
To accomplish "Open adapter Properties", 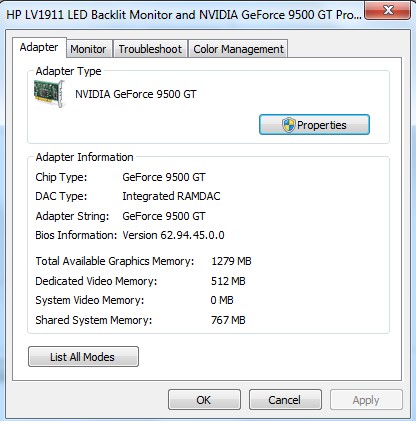I will [x=314, y=125].
